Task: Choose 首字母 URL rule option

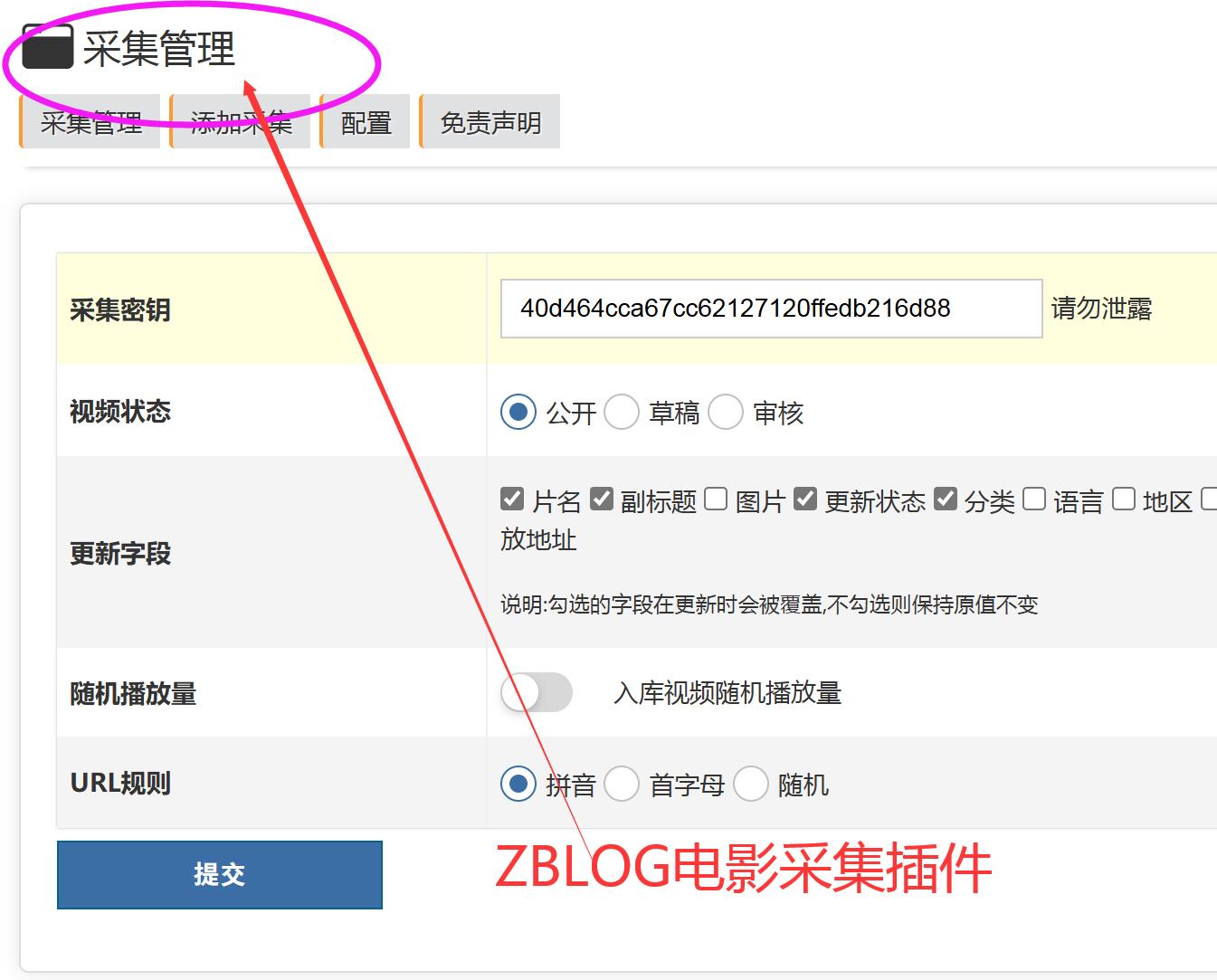Action: [622, 784]
